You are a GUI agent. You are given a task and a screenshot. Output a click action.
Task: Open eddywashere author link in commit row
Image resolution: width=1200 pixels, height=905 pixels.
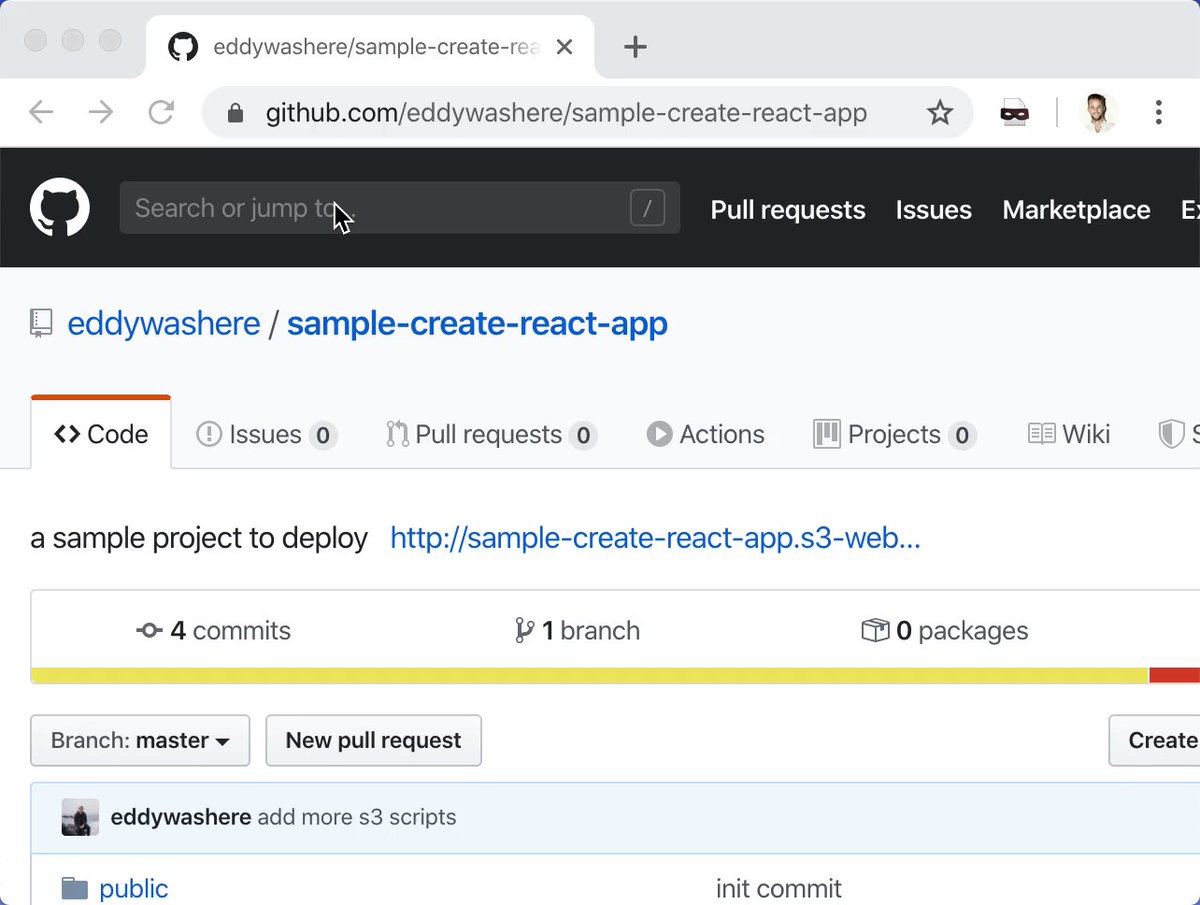181,817
